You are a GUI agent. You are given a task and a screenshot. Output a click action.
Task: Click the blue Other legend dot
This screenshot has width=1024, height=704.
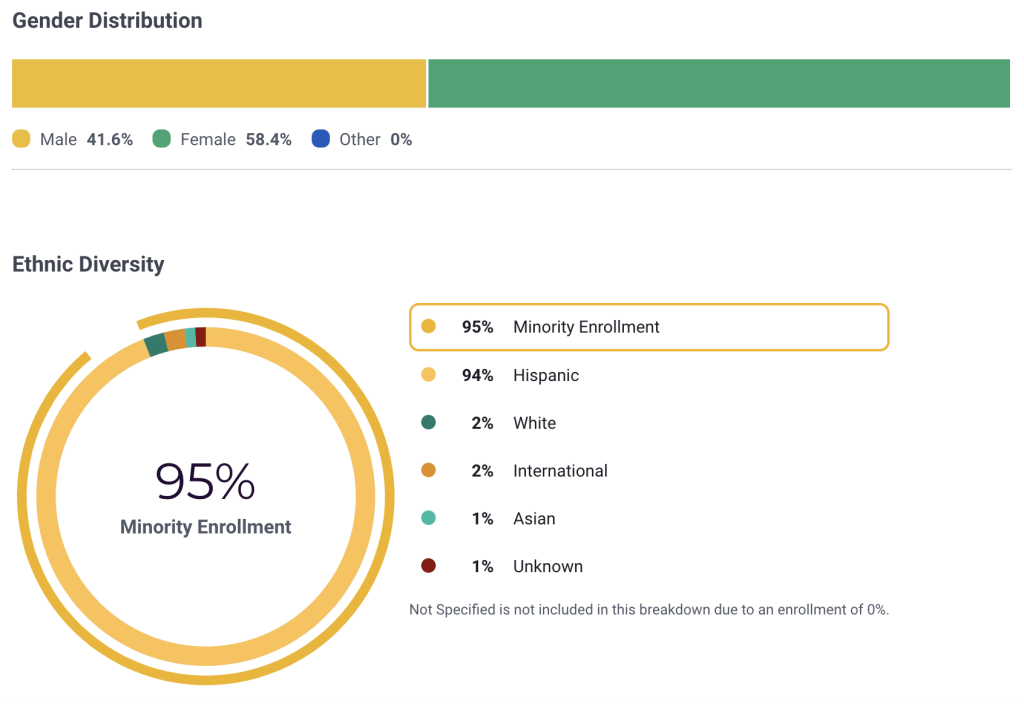click(x=321, y=139)
